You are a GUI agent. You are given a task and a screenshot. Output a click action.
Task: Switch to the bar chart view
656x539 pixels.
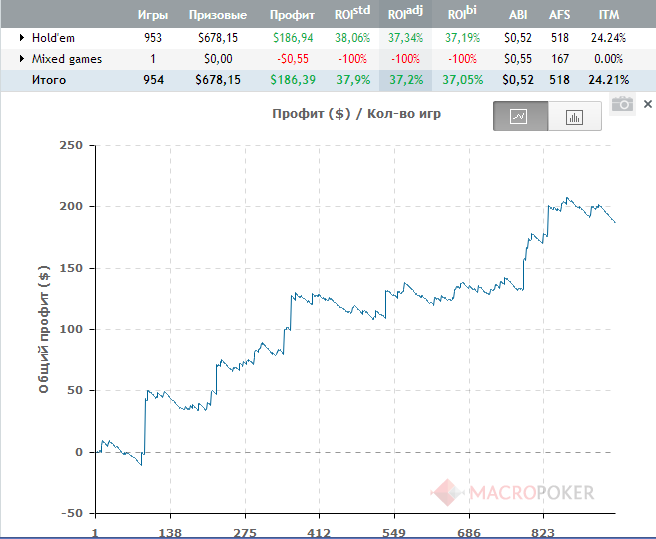(x=574, y=116)
